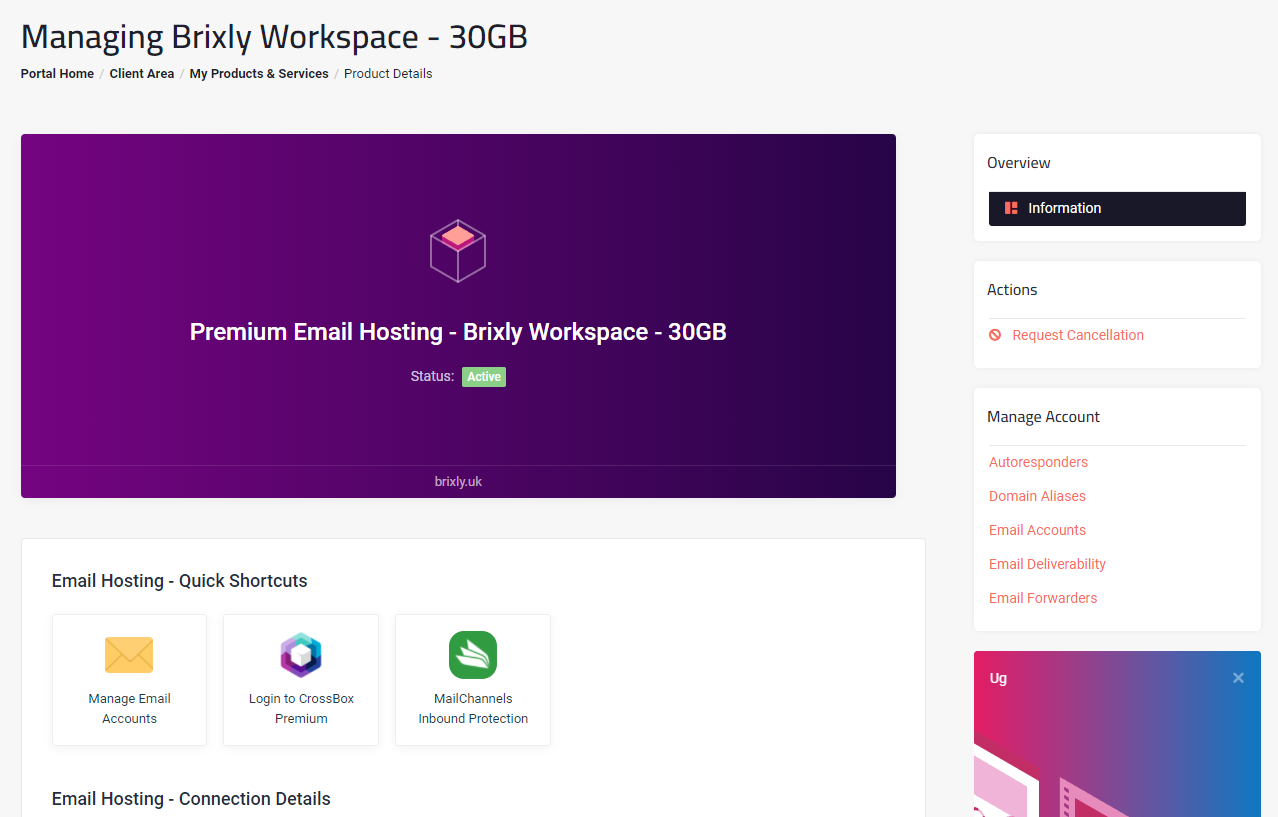This screenshot has height=817, width=1278.
Task: Click the Ug promo banner title
Action: pyautogui.click(x=998, y=678)
